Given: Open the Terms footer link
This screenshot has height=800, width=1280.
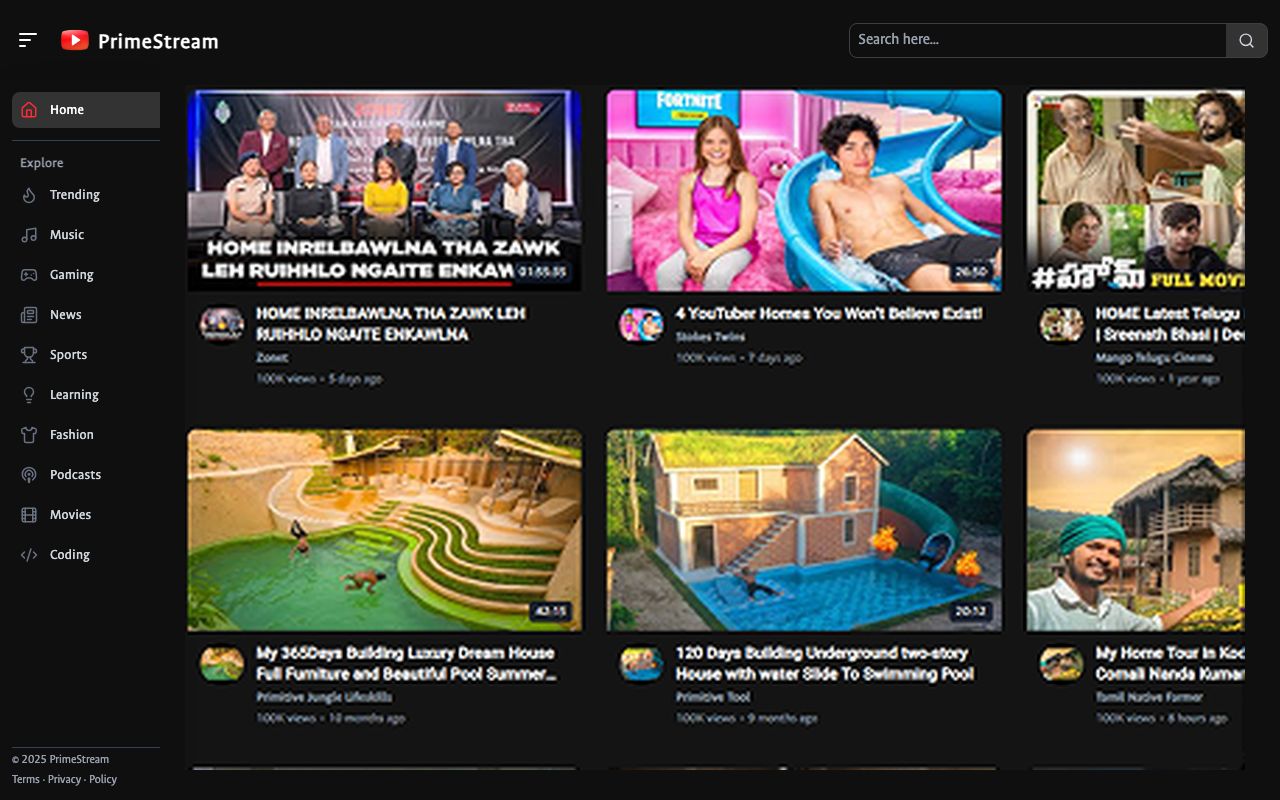Looking at the screenshot, I should pos(26,779).
